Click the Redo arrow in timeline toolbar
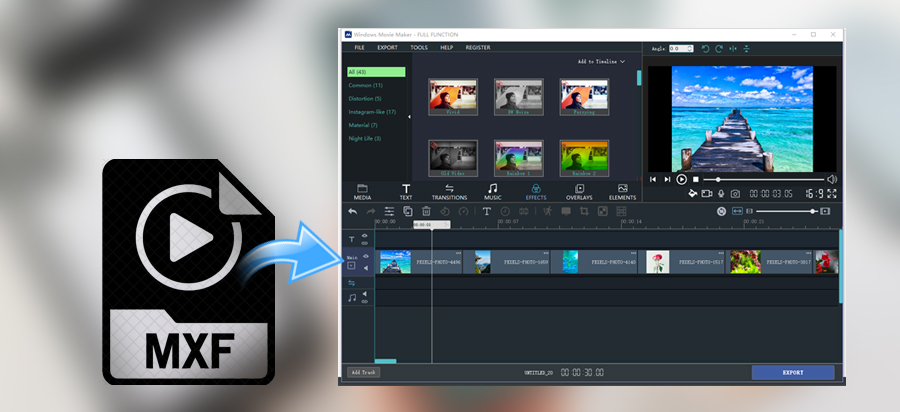 [x=371, y=211]
